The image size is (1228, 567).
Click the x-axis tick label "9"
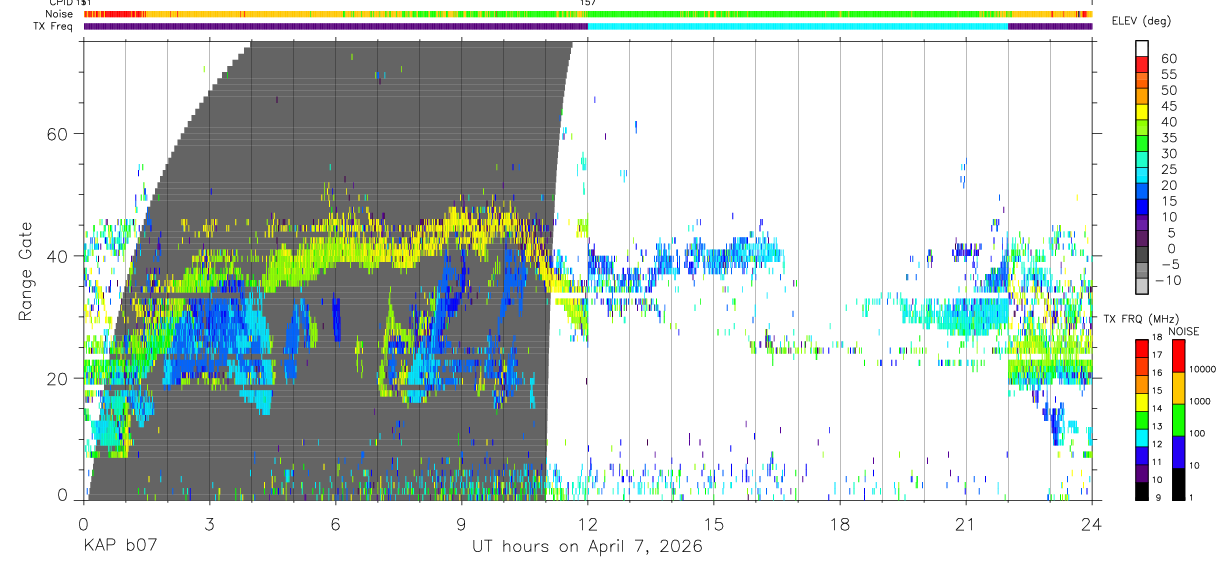[x=461, y=523]
